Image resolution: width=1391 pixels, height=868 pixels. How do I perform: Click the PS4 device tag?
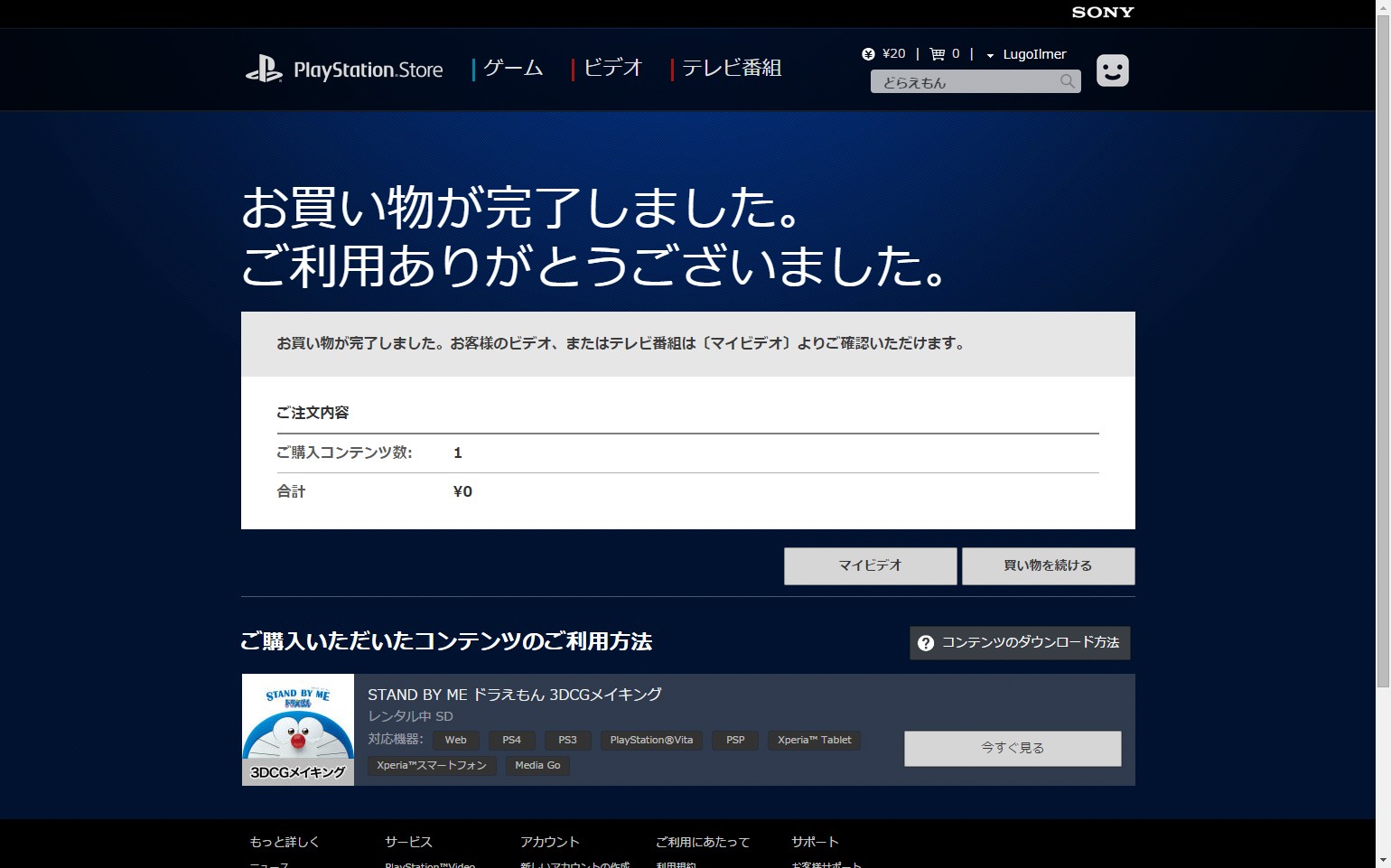point(511,740)
